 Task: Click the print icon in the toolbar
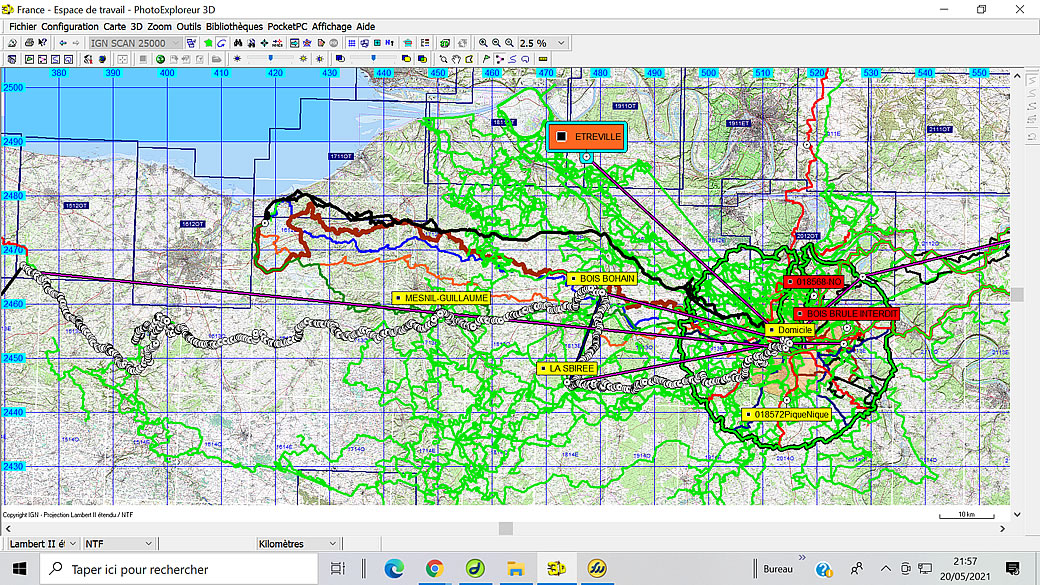(29, 43)
